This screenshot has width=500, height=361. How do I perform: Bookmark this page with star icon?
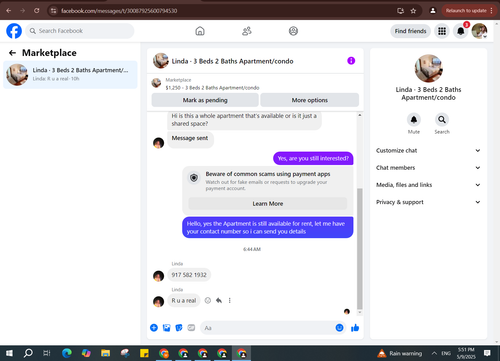[x=413, y=11]
